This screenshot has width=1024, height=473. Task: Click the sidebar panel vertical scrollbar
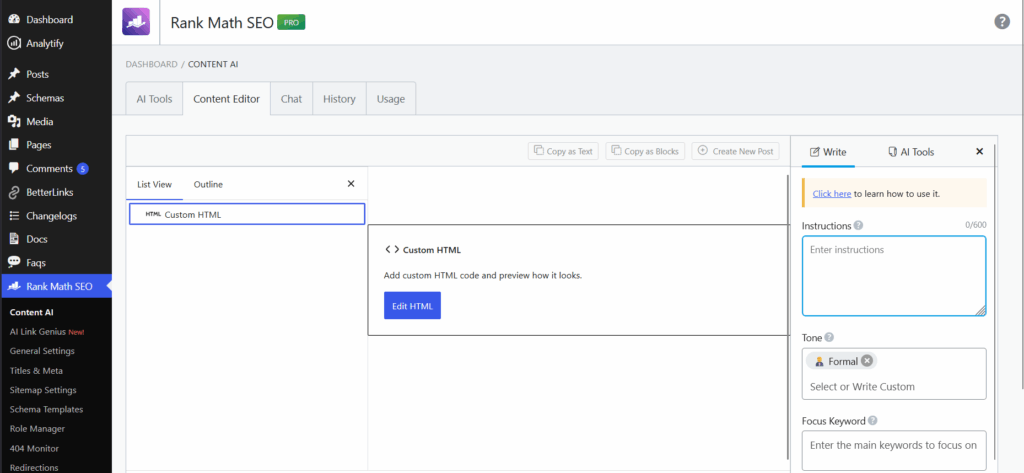994,302
